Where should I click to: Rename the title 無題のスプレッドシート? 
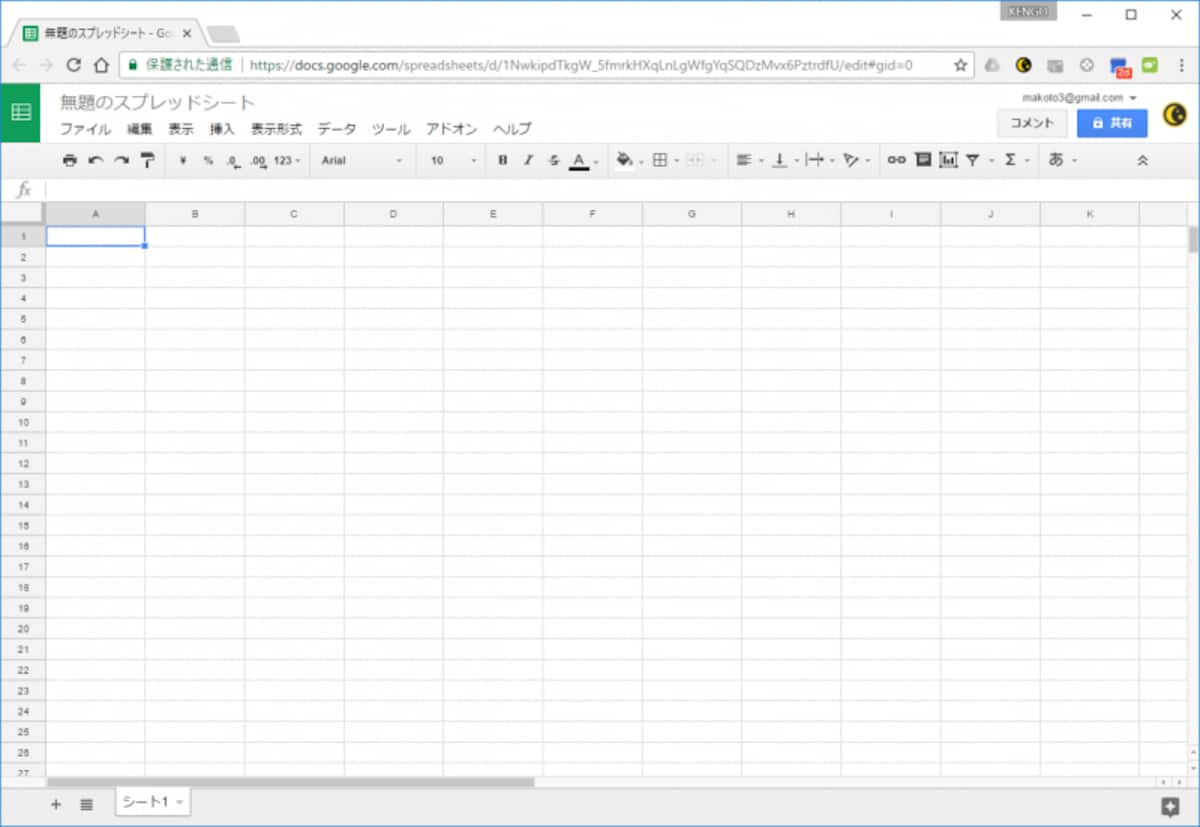point(157,102)
